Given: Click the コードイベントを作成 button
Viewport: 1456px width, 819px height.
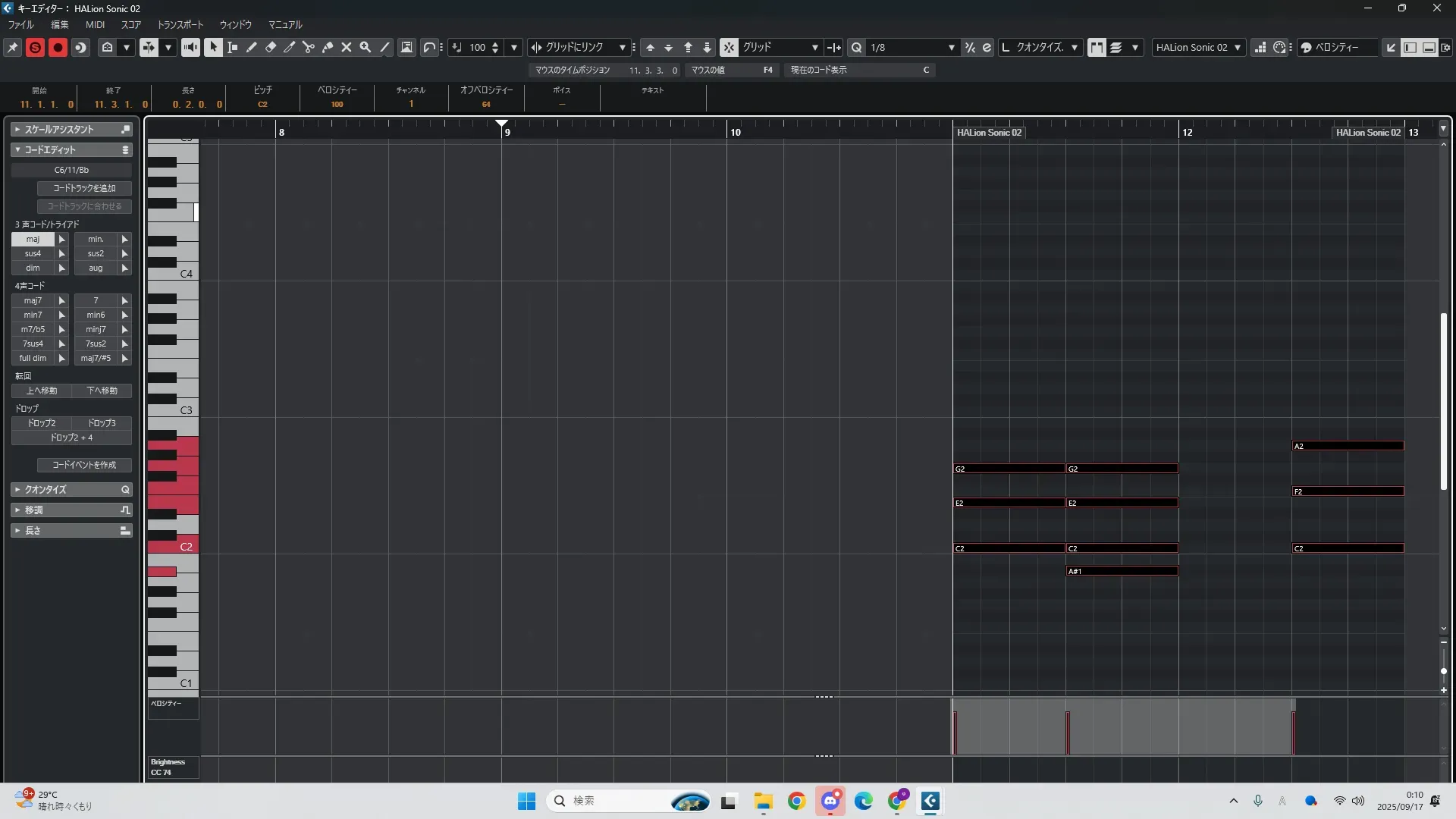Looking at the screenshot, I should click(84, 465).
